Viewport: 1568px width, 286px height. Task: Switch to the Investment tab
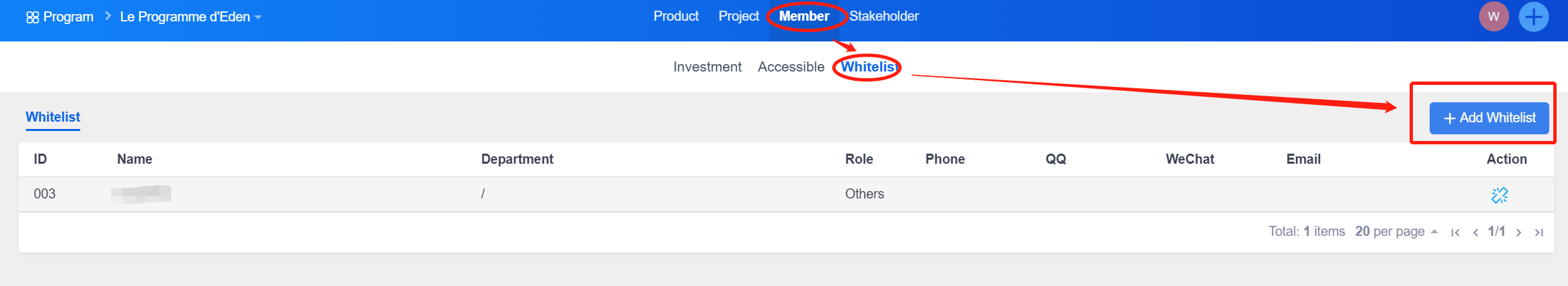pos(707,67)
